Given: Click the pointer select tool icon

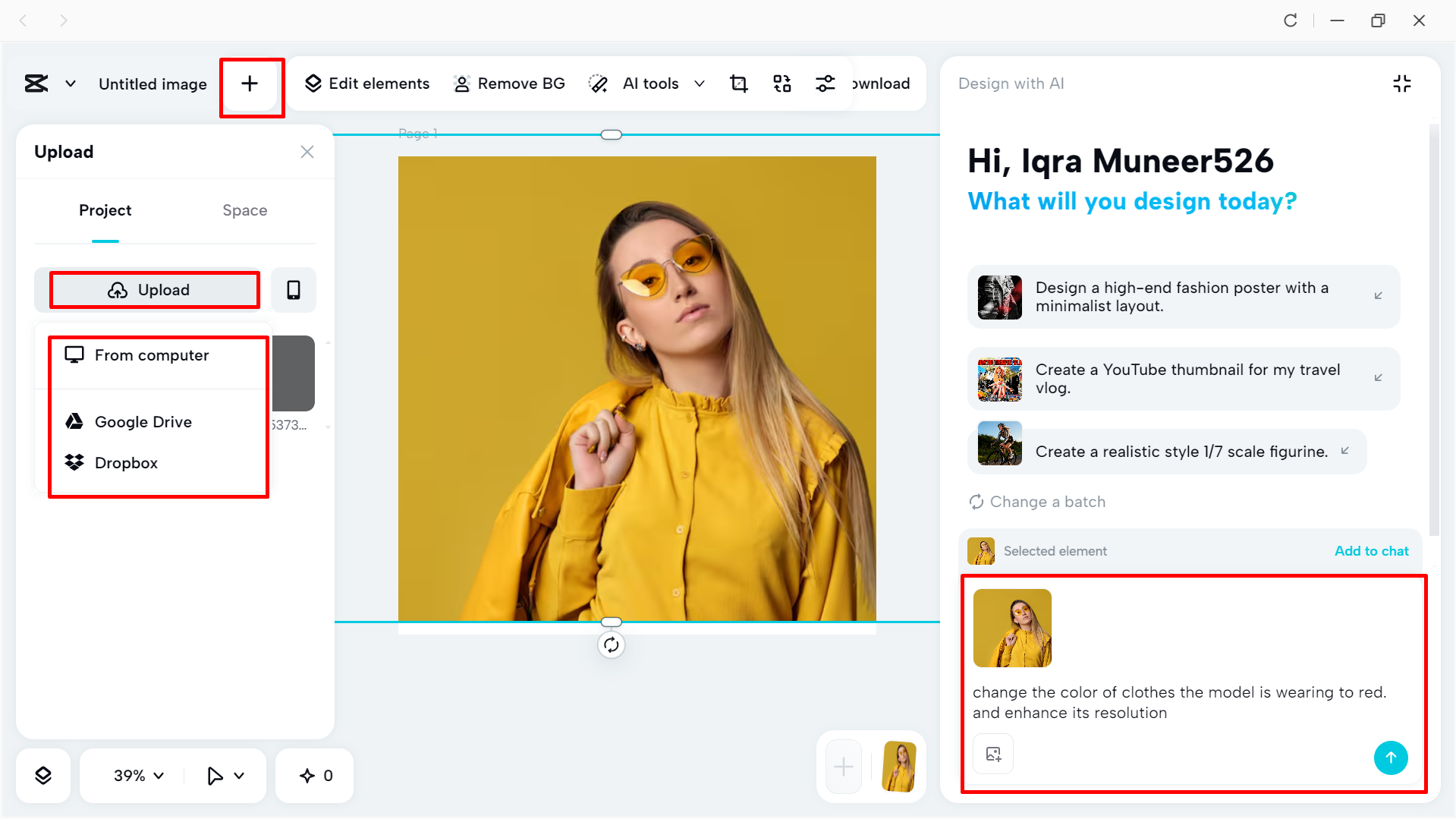Looking at the screenshot, I should click(x=215, y=776).
